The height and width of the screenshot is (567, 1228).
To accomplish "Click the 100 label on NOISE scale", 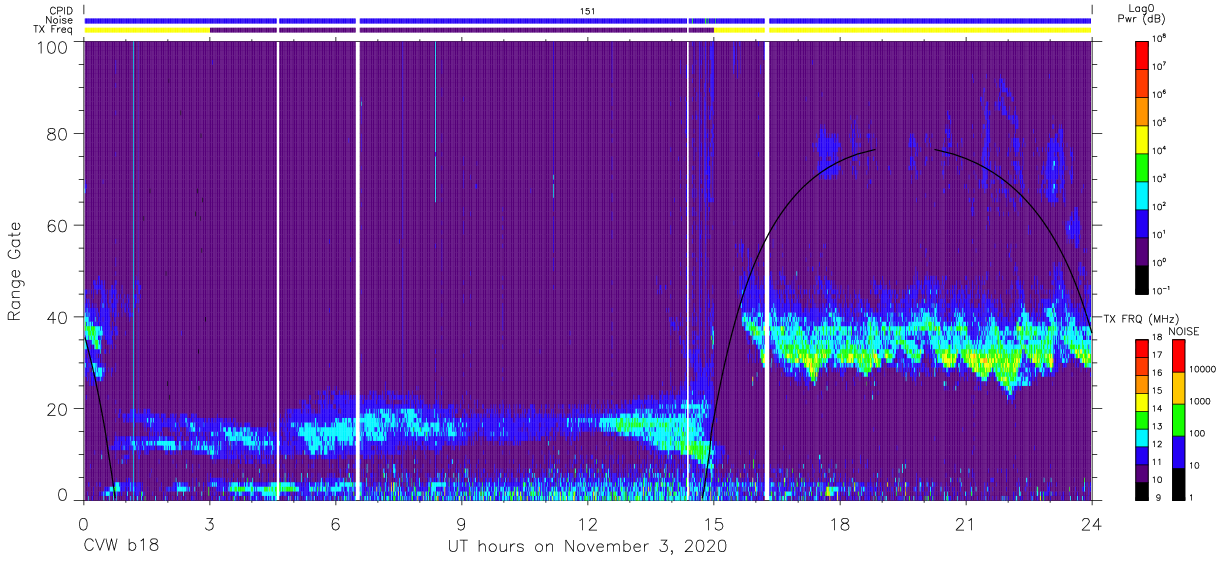I will pyautogui.click(x=1196, y=433).
